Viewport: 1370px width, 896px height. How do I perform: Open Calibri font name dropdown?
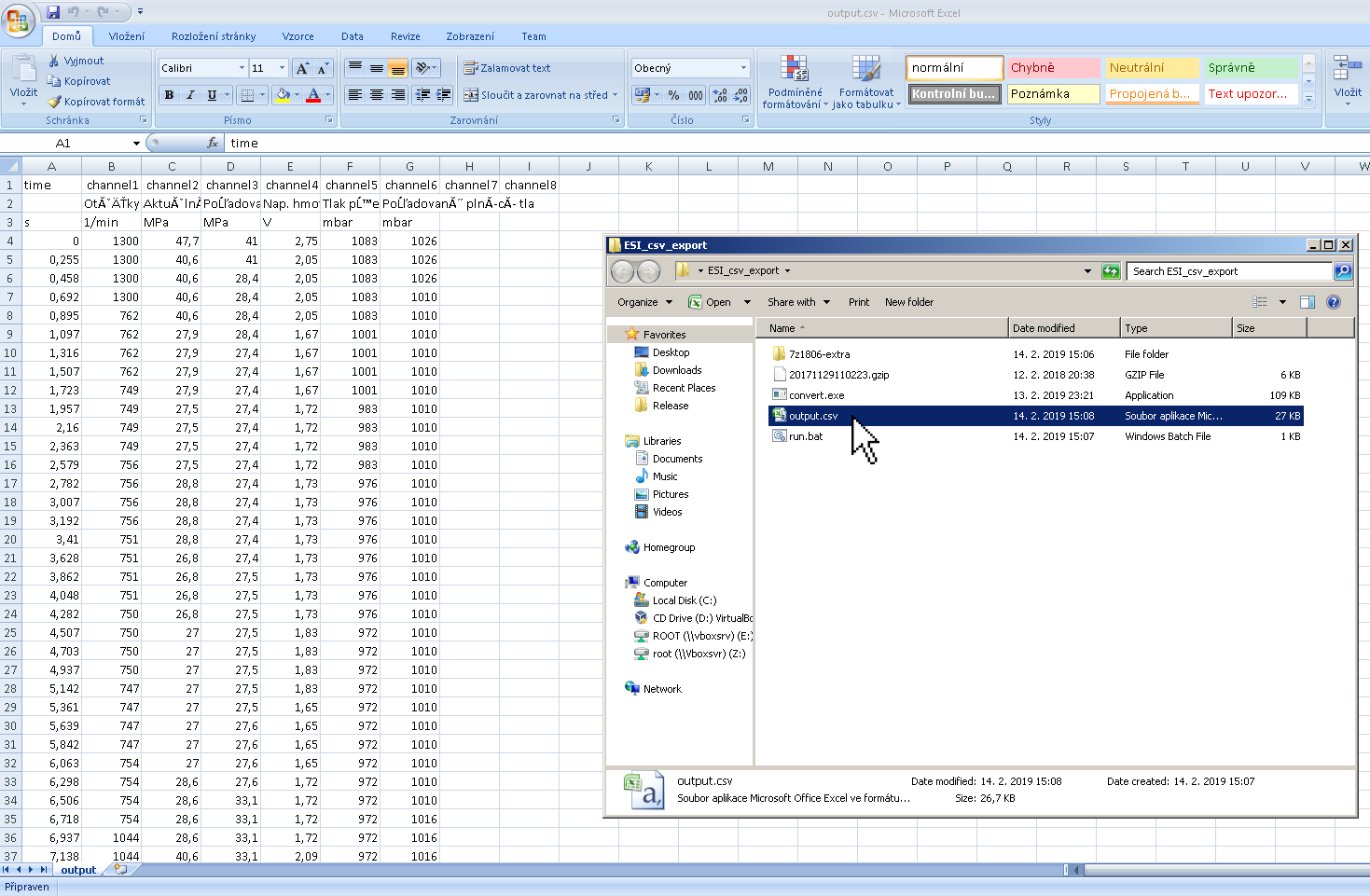click(x=242, y=68)
